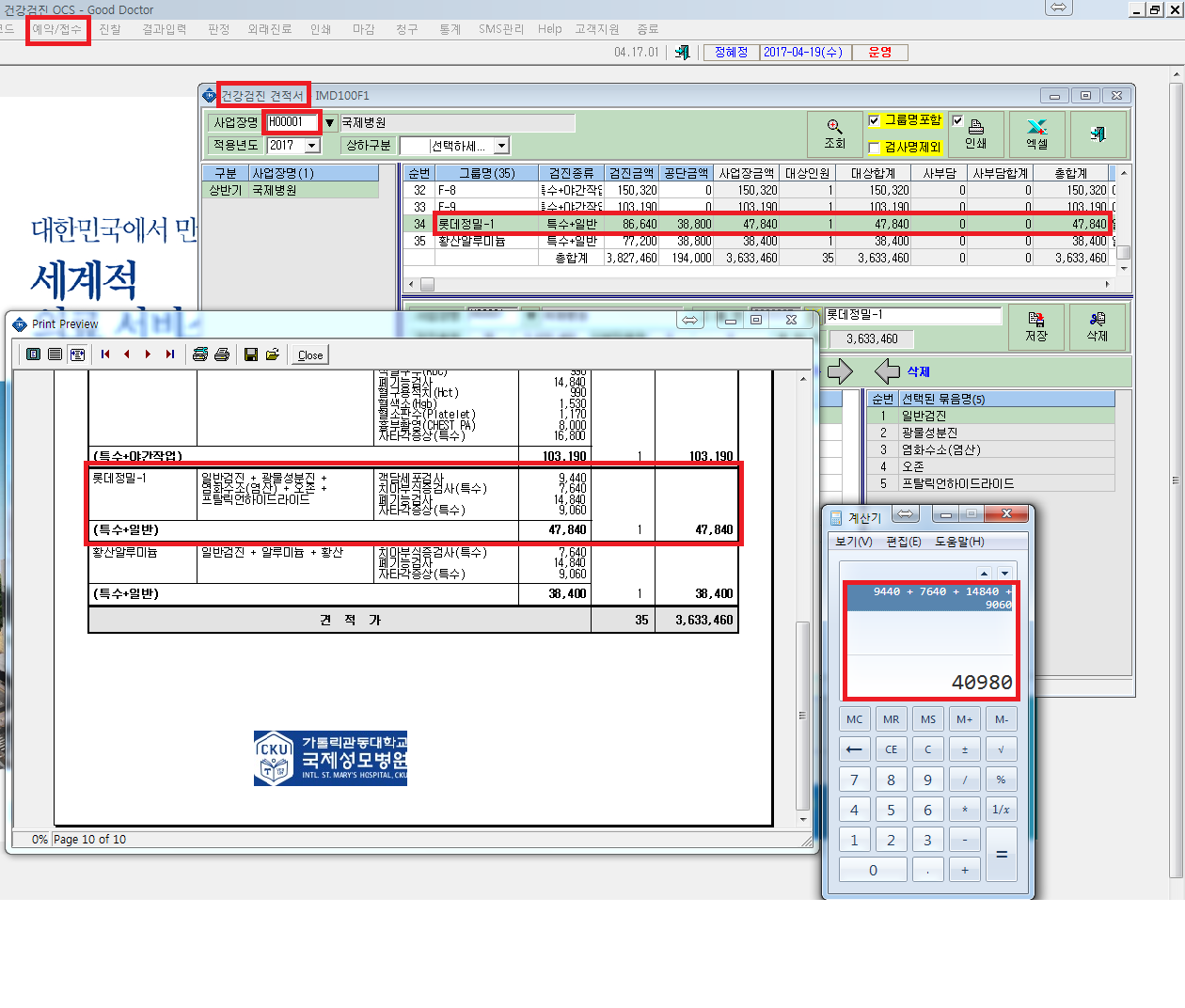Click the Close button in Print Preview
This screenshot has width=1185, height=1008.
(x=310, y=354)
